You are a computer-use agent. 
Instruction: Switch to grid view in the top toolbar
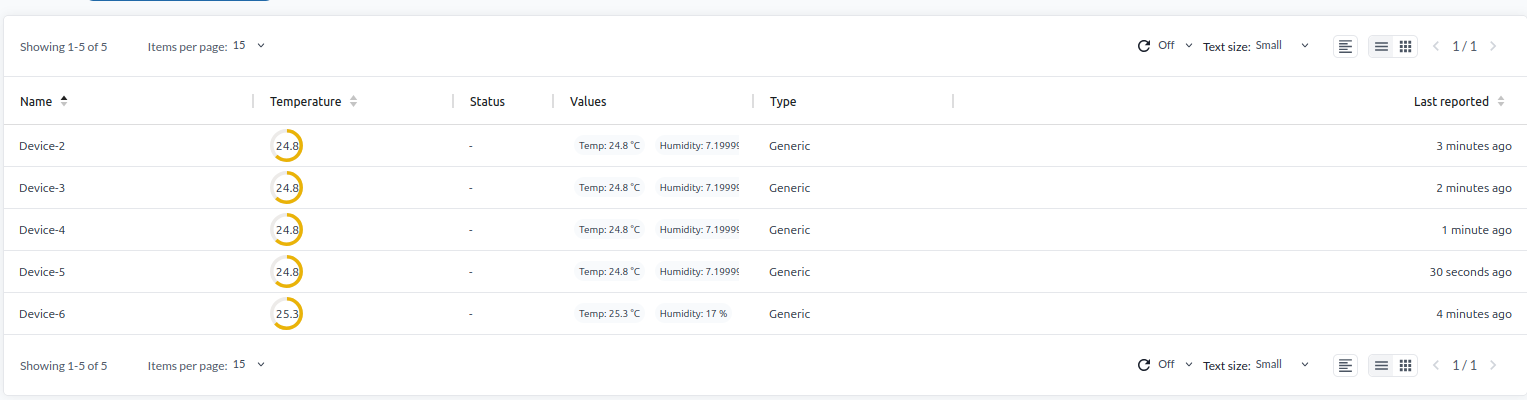coord(1405,46)
